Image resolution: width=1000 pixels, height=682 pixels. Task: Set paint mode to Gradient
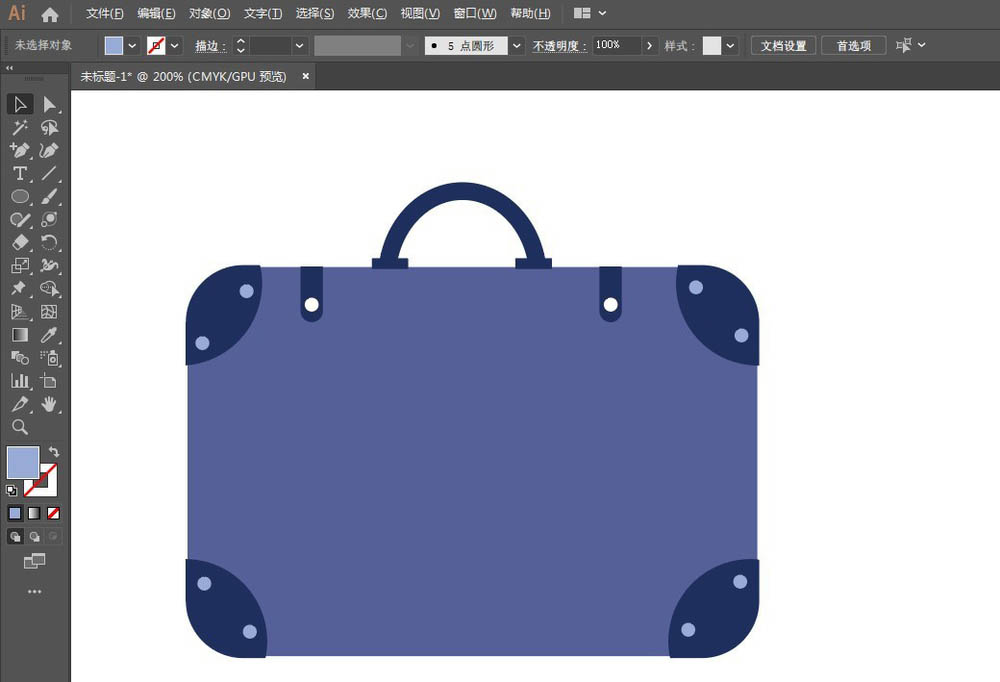34,513
